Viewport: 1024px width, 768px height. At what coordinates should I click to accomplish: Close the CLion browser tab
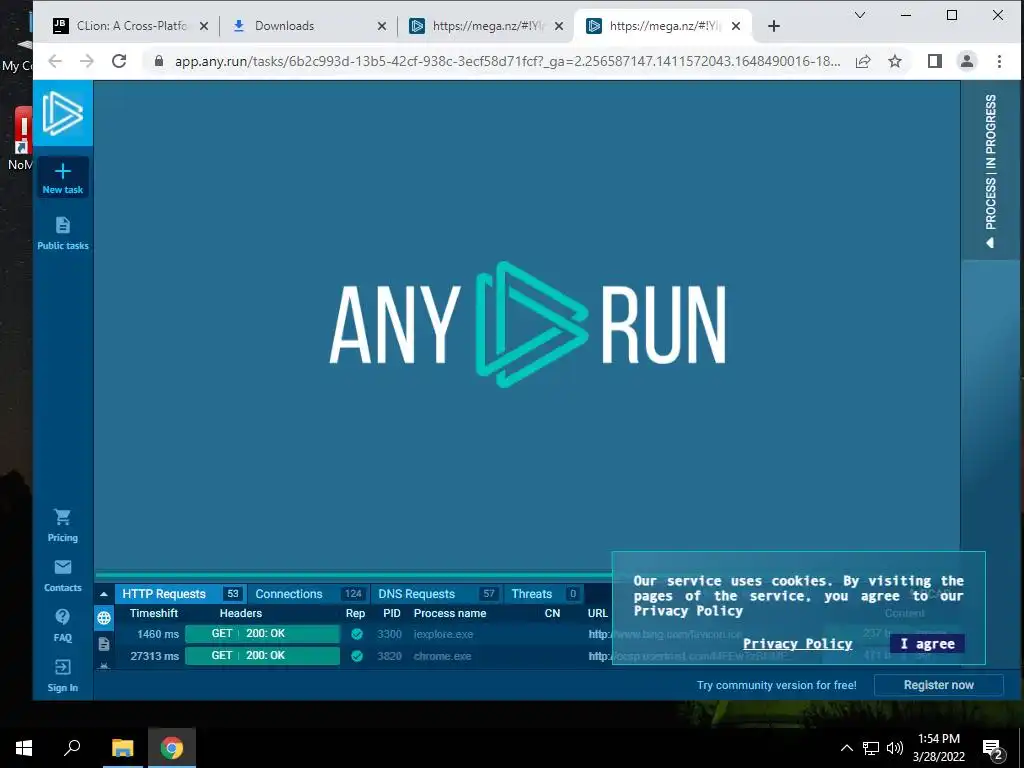click(204, 26)
